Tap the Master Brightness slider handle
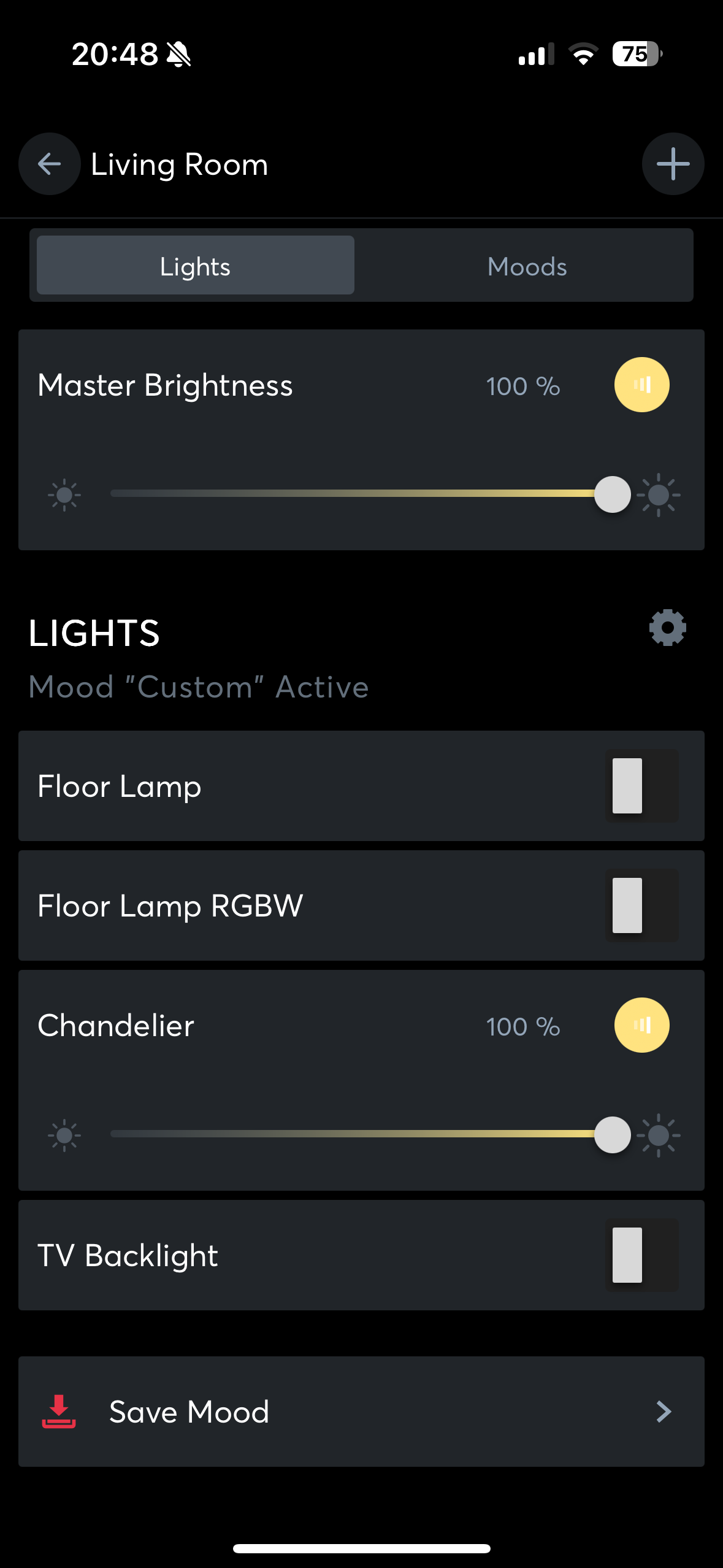Viewport: 723px width, 1568px height. coord(612,494)
